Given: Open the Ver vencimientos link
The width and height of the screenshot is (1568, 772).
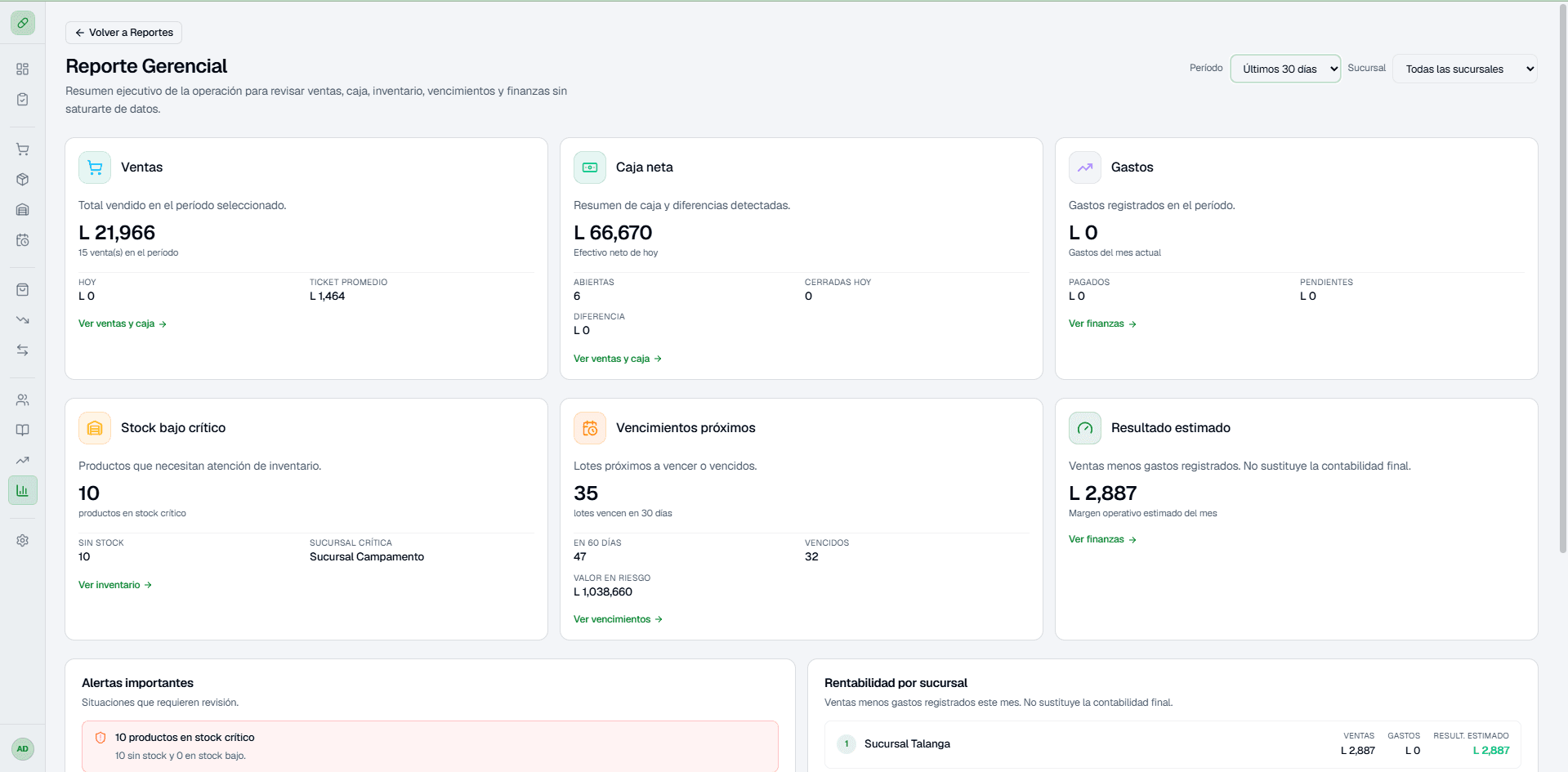Looking at the screenshot, I should point(618,619).
